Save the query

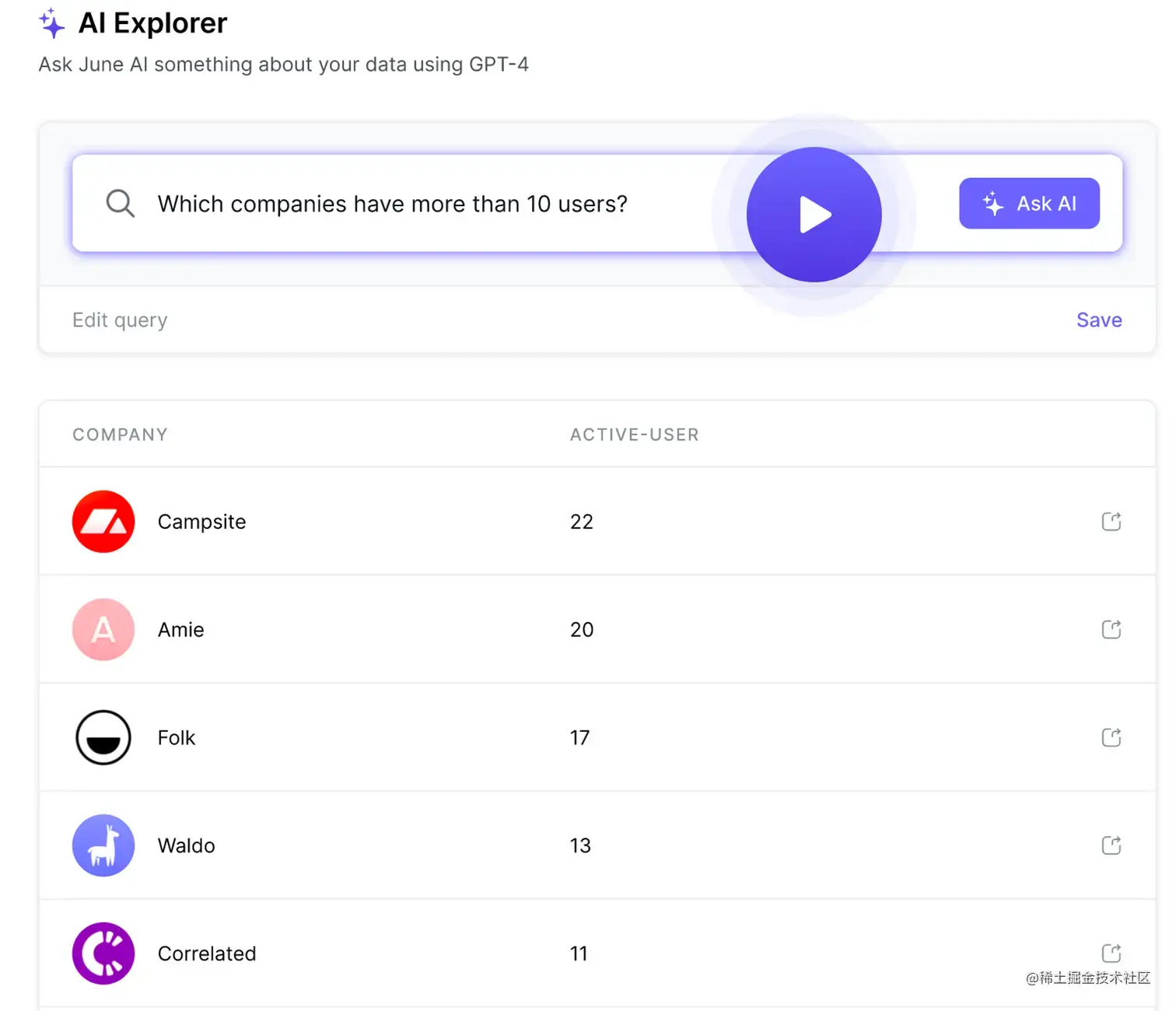1099,320
